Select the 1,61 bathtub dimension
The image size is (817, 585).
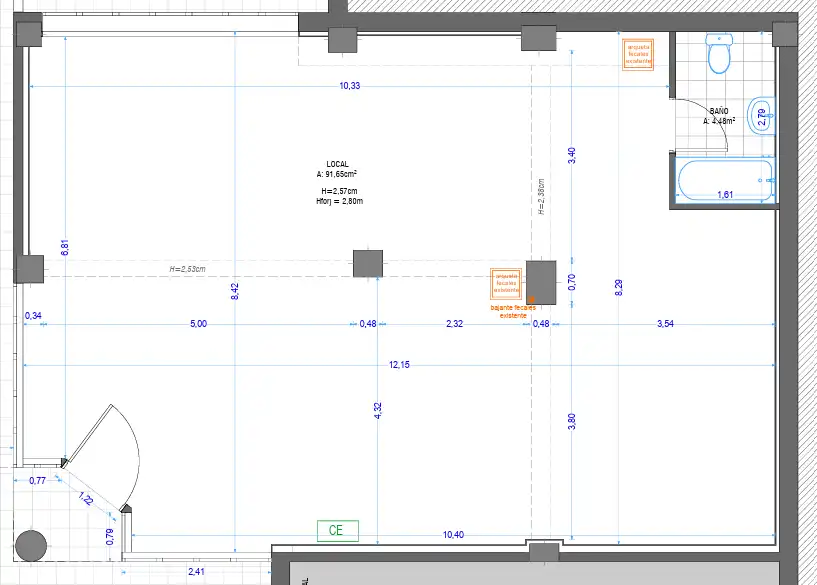coord(725,195)
